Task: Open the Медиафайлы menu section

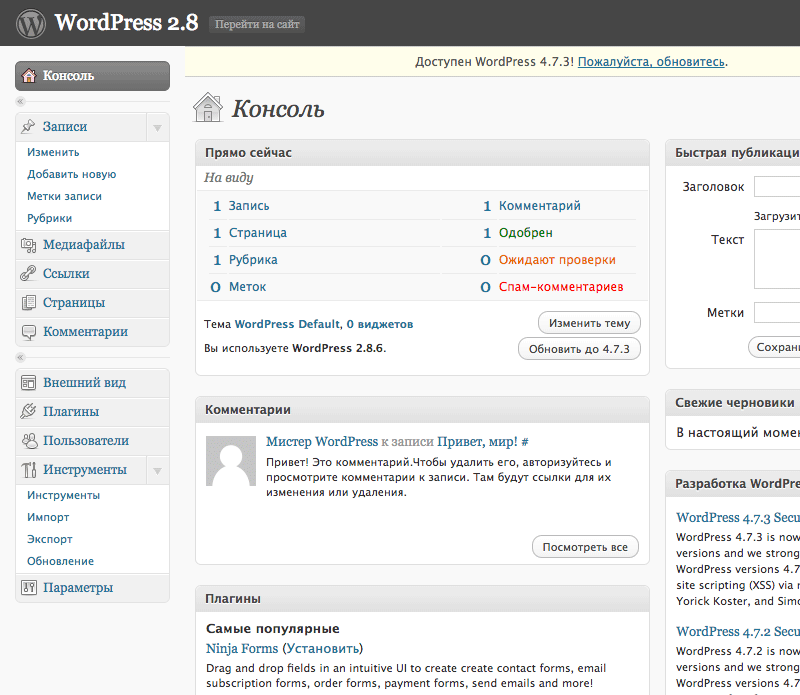Action: click(92, 245)
